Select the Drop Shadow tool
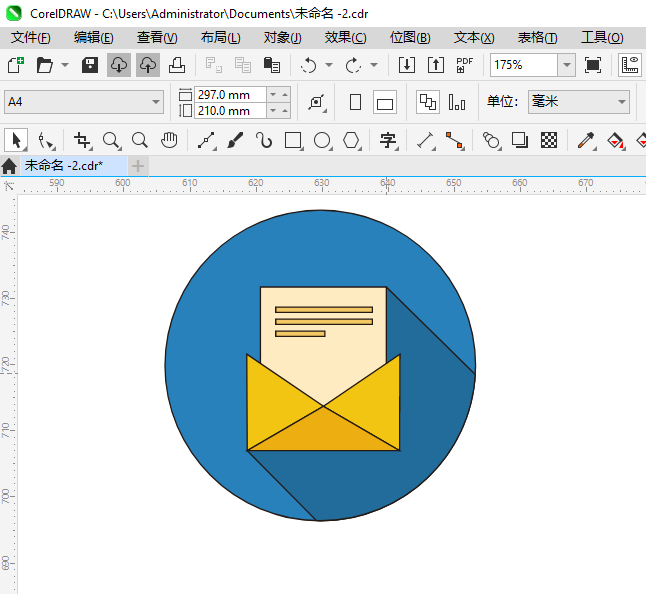This screenshot has width=646, height=594. point(520,140)
